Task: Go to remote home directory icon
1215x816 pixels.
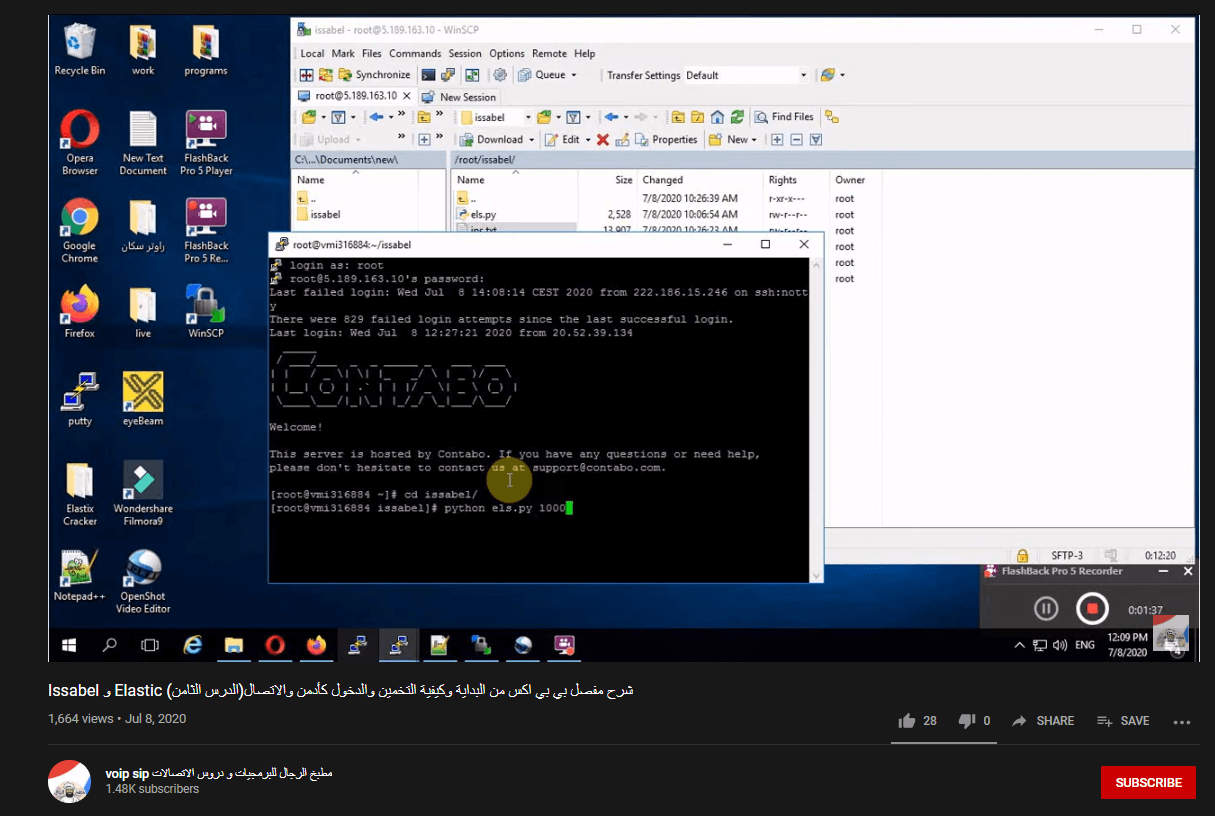Action: pos(717,117)
